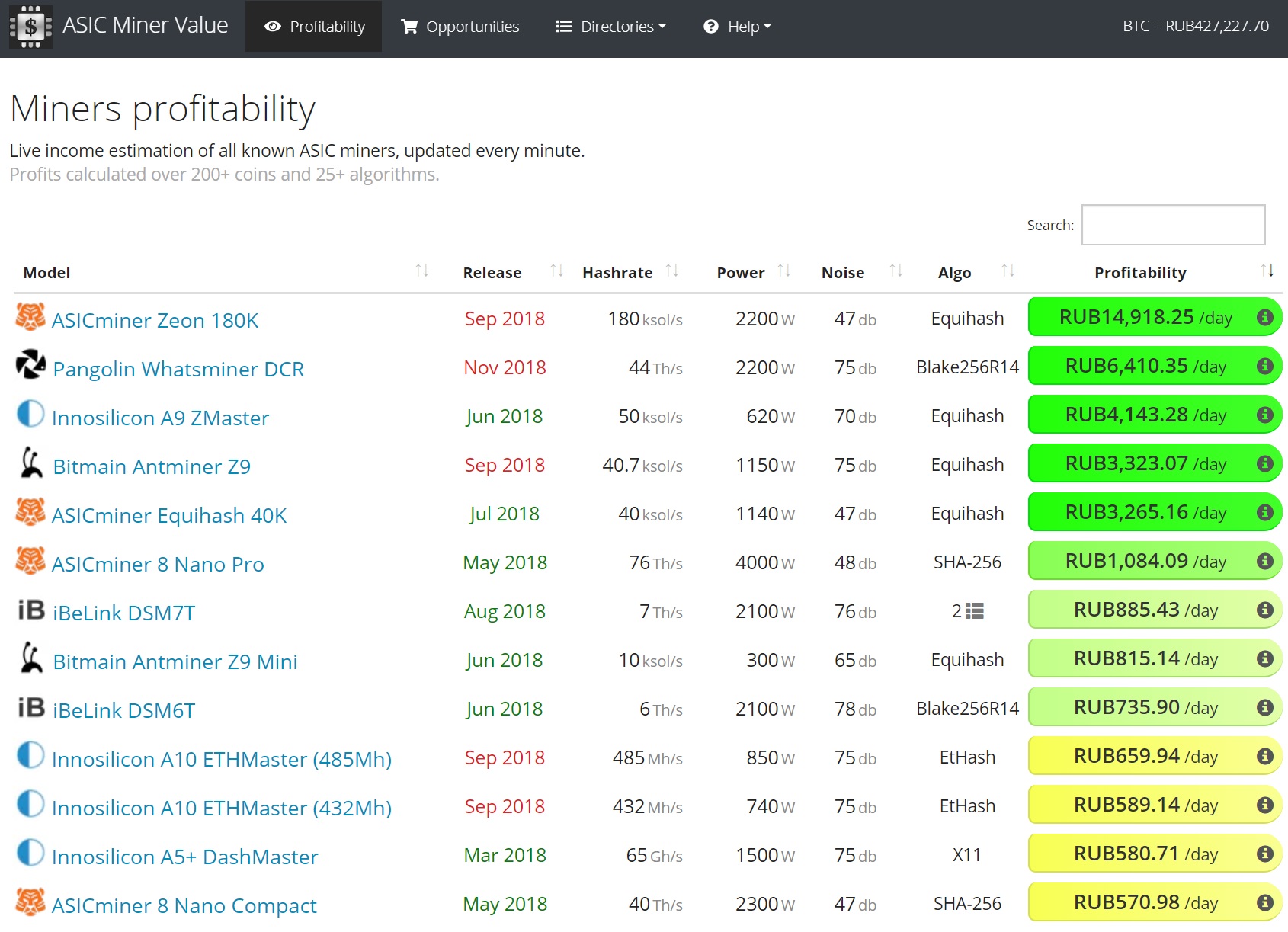
Task: Click Innosilicon logo beside A9 ZMaster
Action: [30, 413]
